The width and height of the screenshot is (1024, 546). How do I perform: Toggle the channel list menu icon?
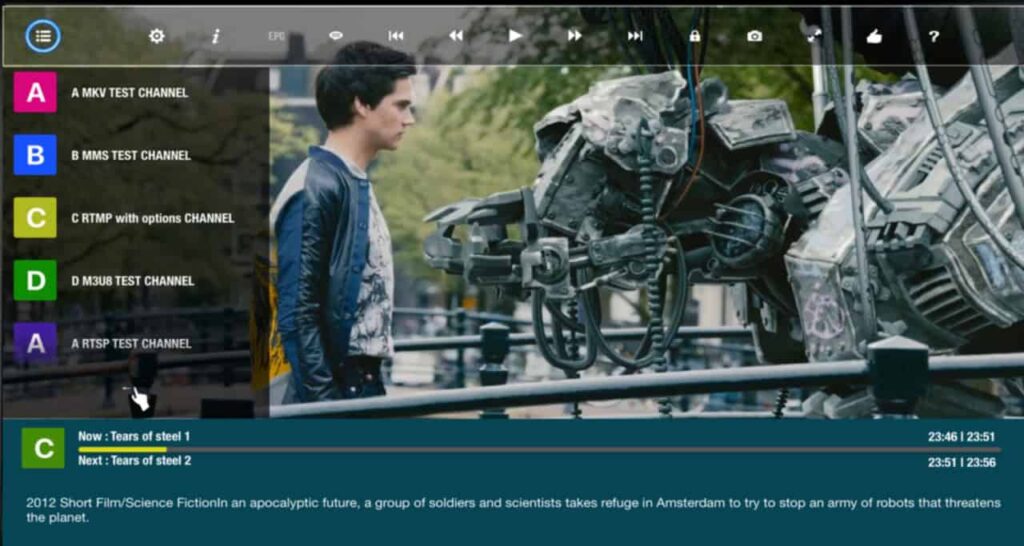pyautogui.click(x=43, y=37)
